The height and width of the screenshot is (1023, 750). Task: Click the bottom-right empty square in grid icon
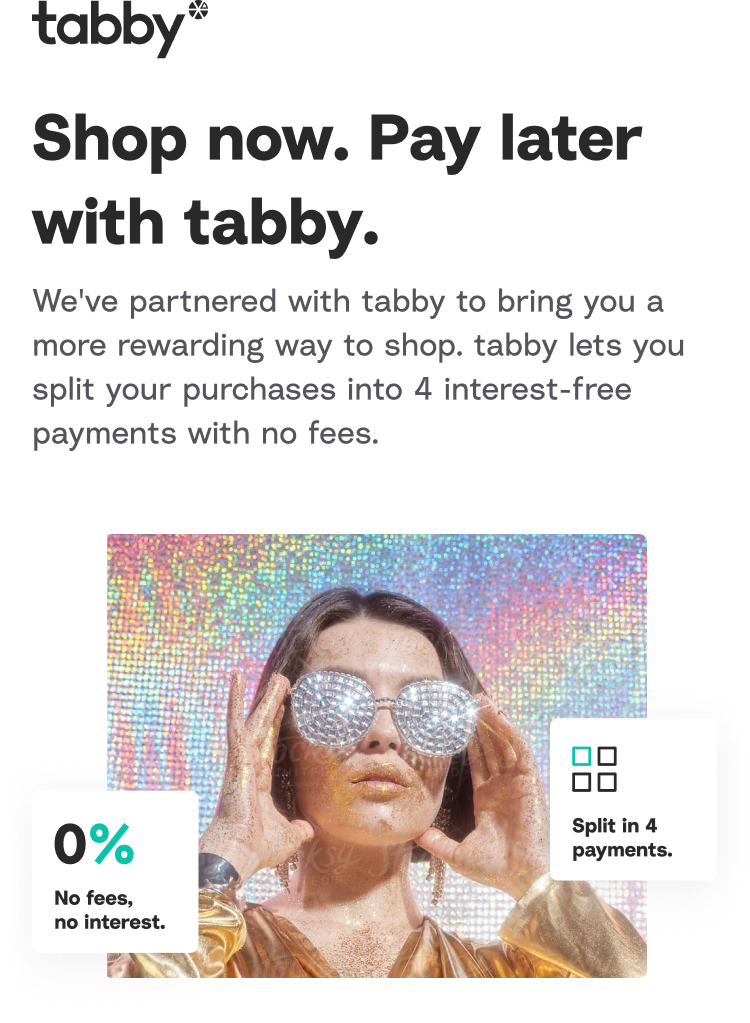click(607, 782)
